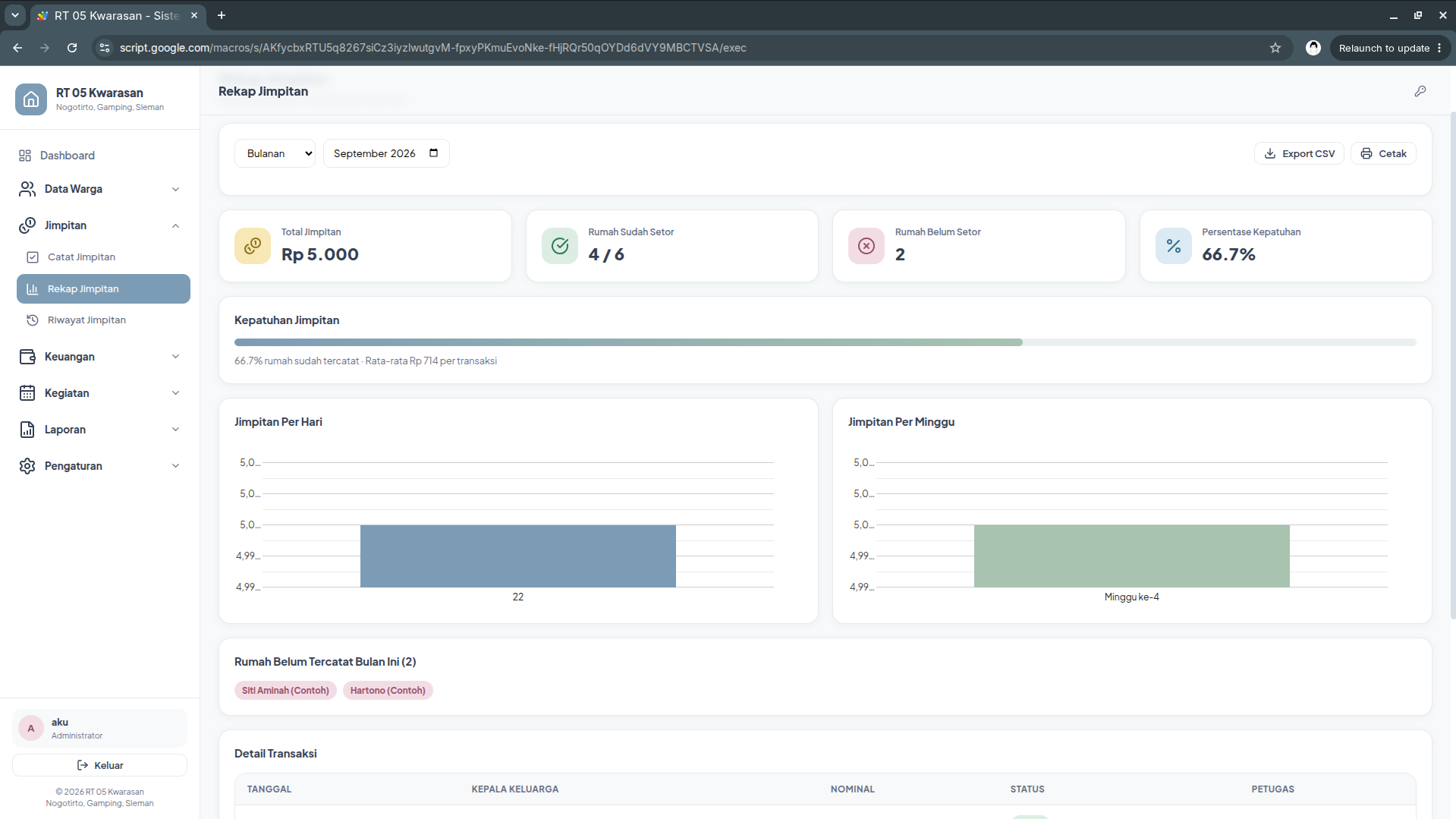Viewport: 1456px width, 819px height.
Task: Select Rekap Jimpitan in sidebar
Action: [103, 289]
